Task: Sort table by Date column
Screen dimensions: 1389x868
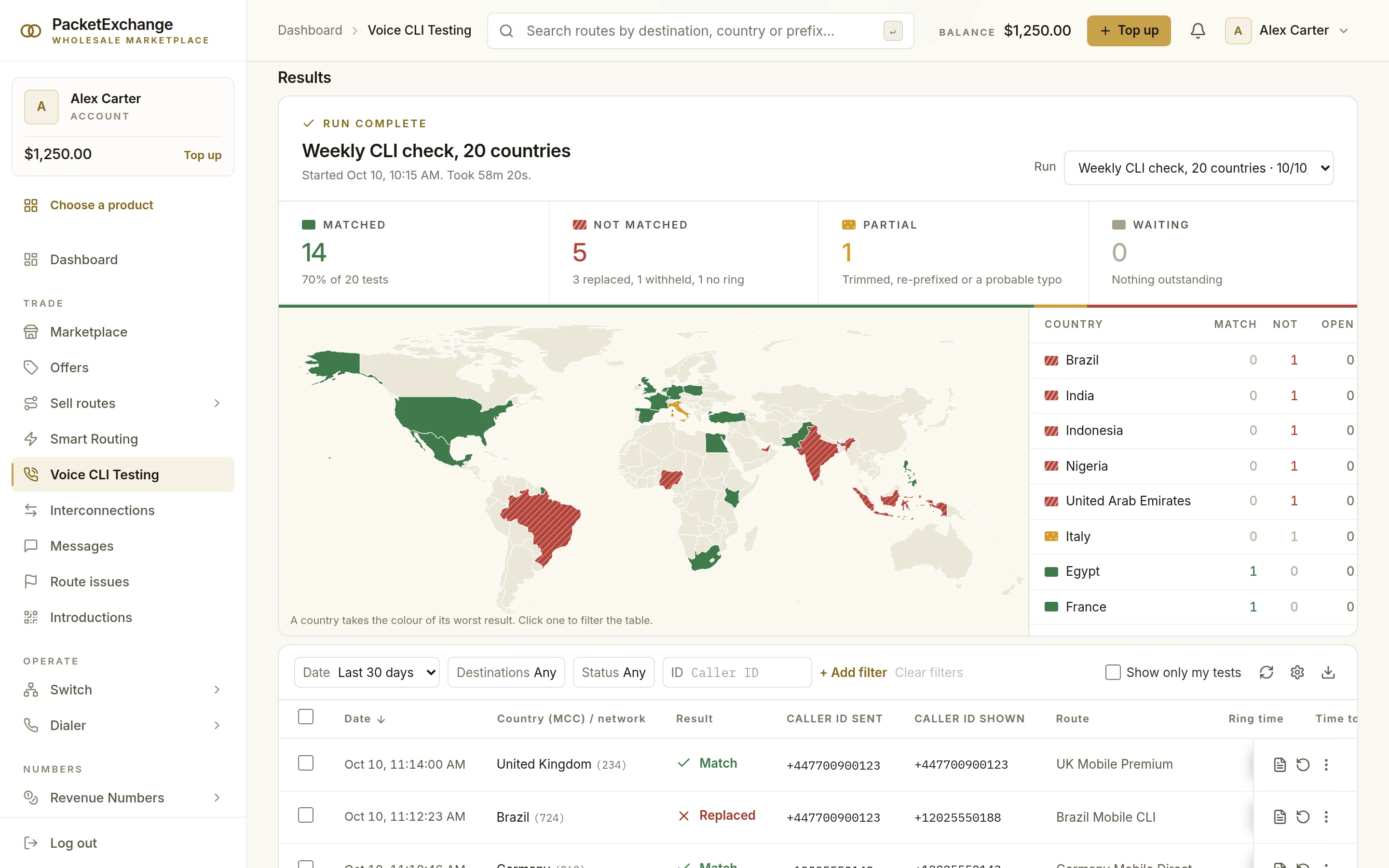Action: [x=365, y=719]
